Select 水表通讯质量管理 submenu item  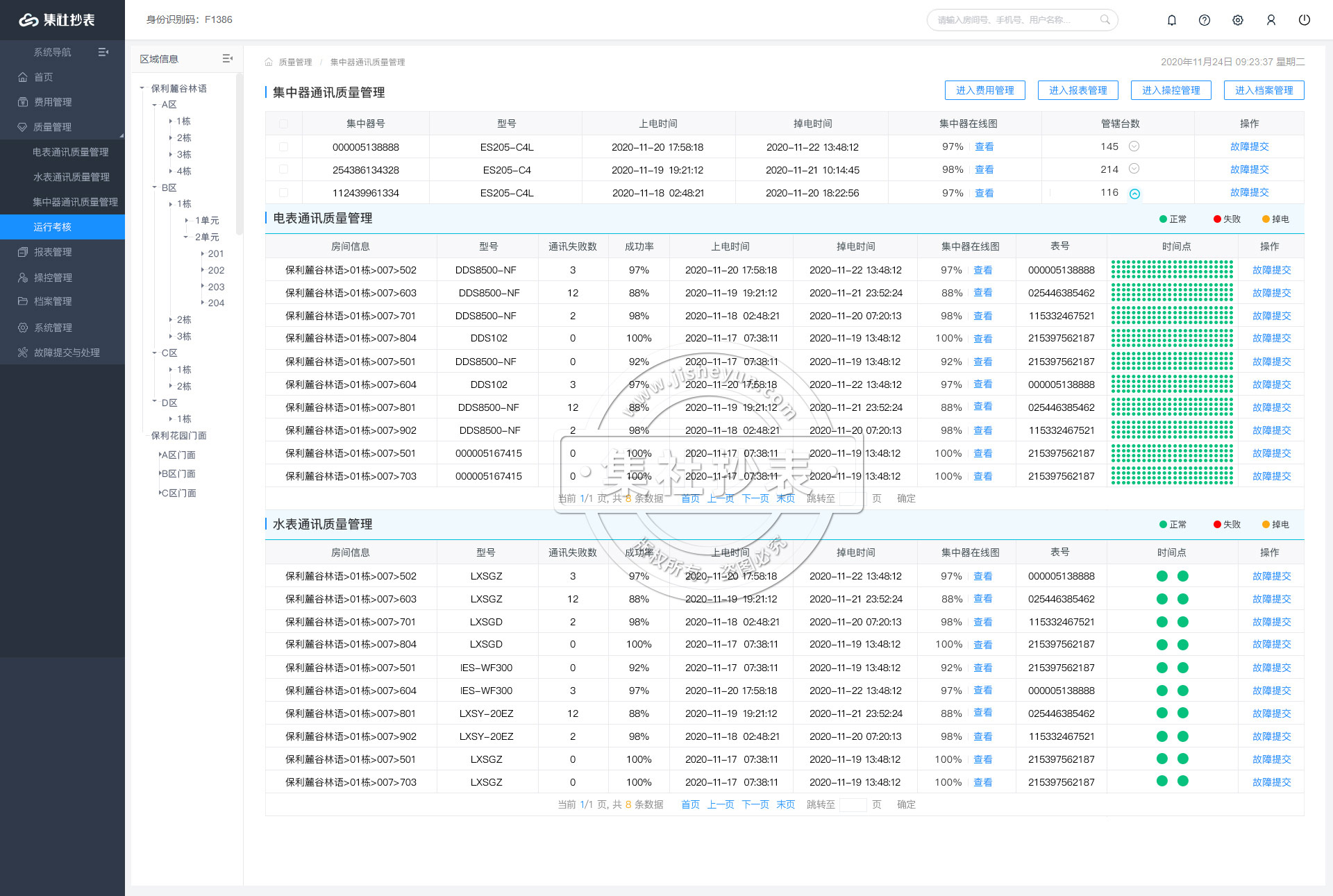point(71,178)
